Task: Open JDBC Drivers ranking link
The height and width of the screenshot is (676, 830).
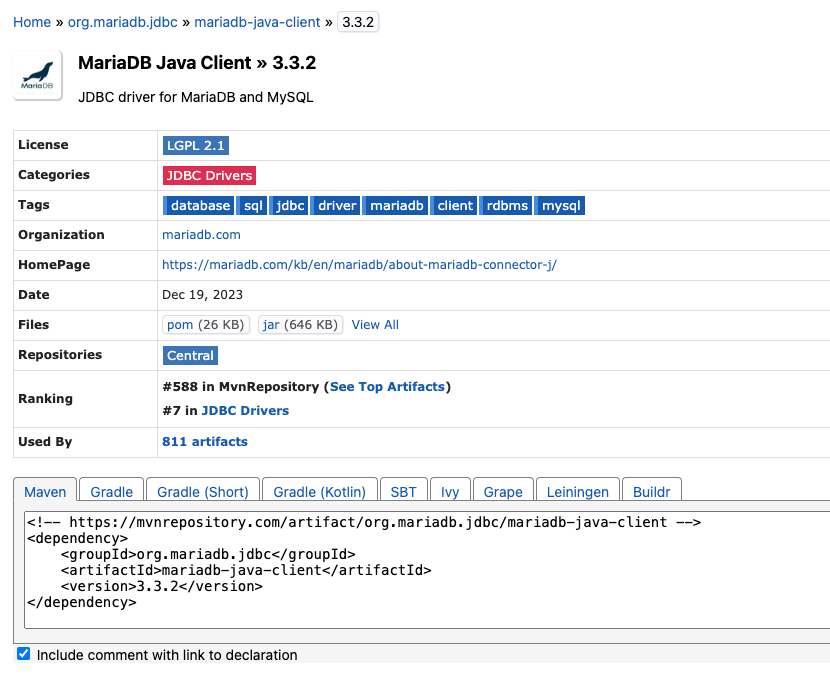Action: (x=245, y=411)
